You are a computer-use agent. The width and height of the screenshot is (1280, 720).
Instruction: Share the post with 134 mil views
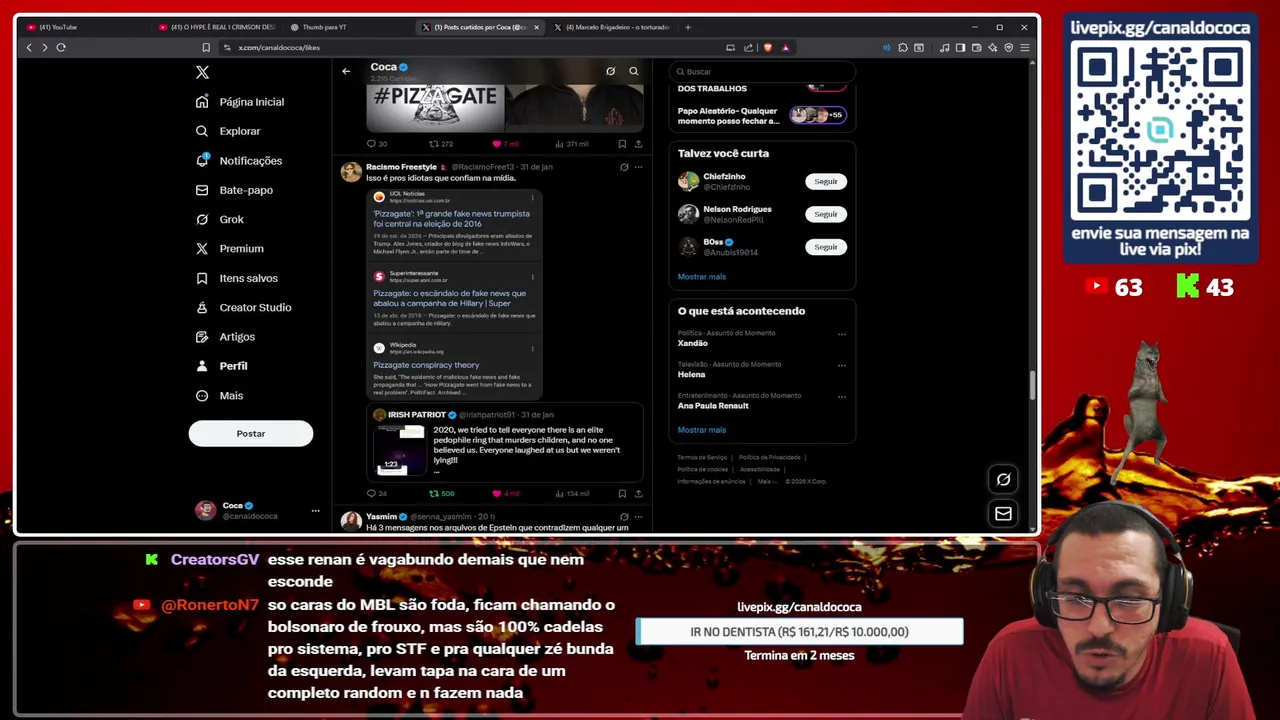click(638, 493)
